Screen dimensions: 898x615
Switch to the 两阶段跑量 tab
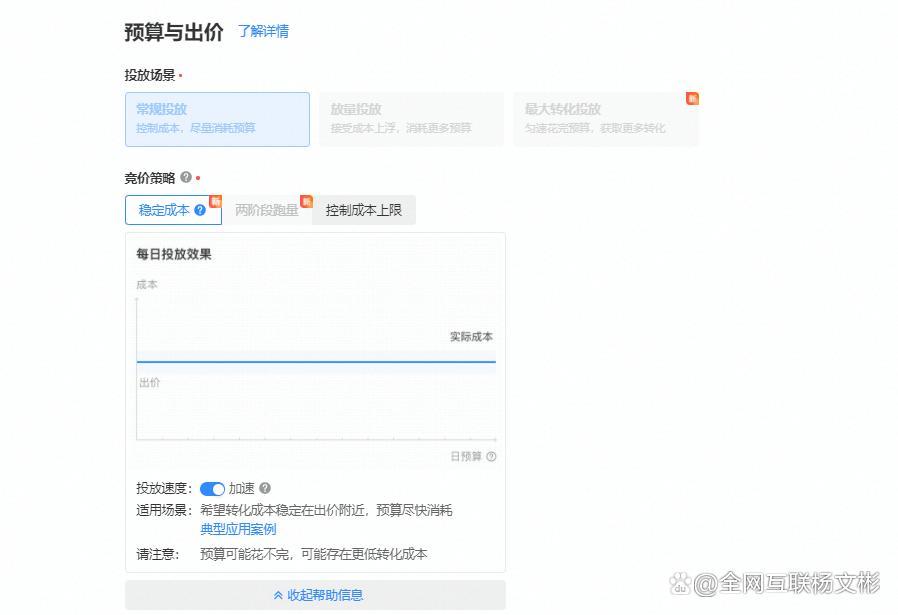pyautogui.click(x=267, y=210)
